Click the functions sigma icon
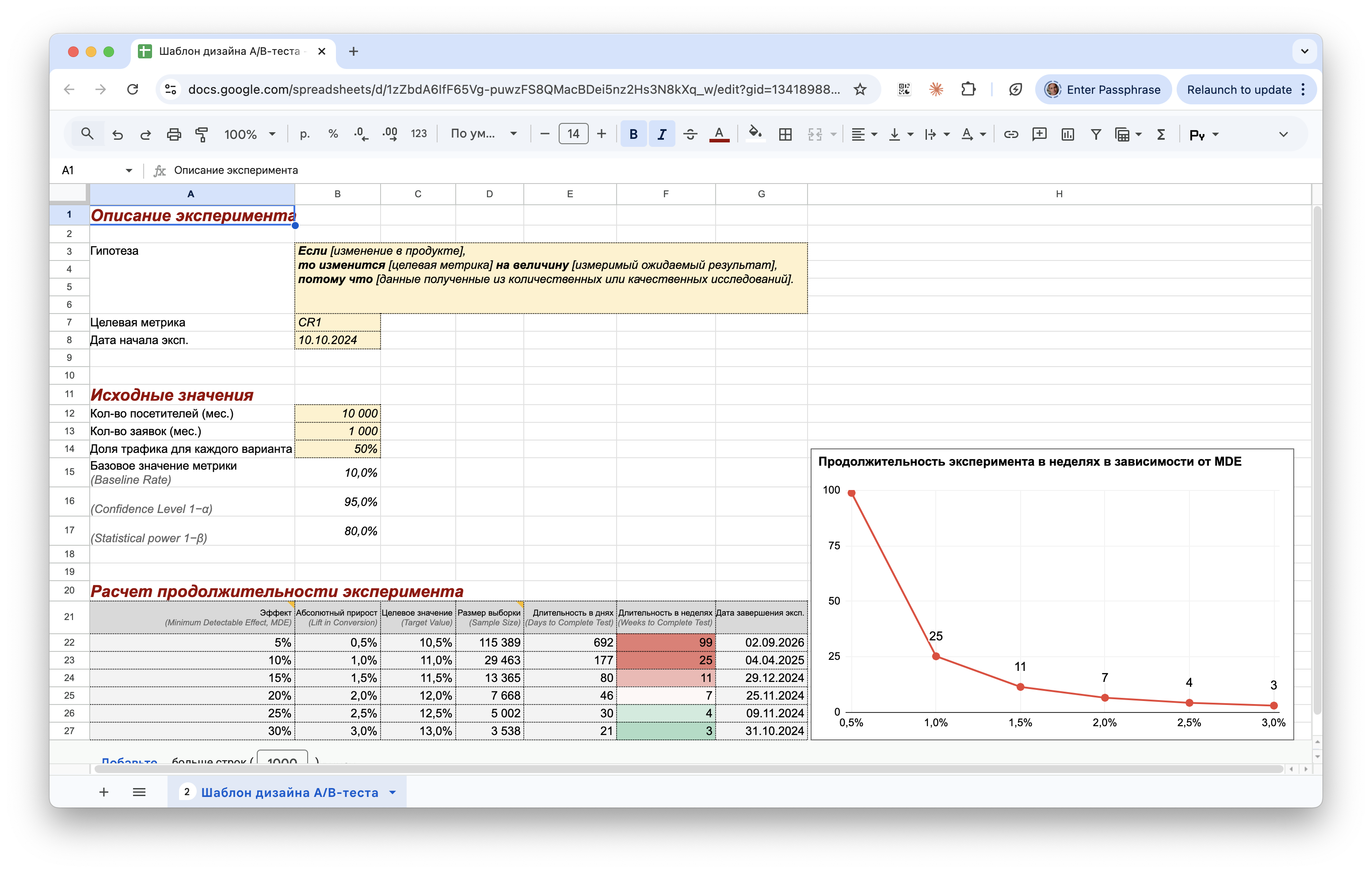This screenshot has height=873, width=1372. pos(1161,134)
